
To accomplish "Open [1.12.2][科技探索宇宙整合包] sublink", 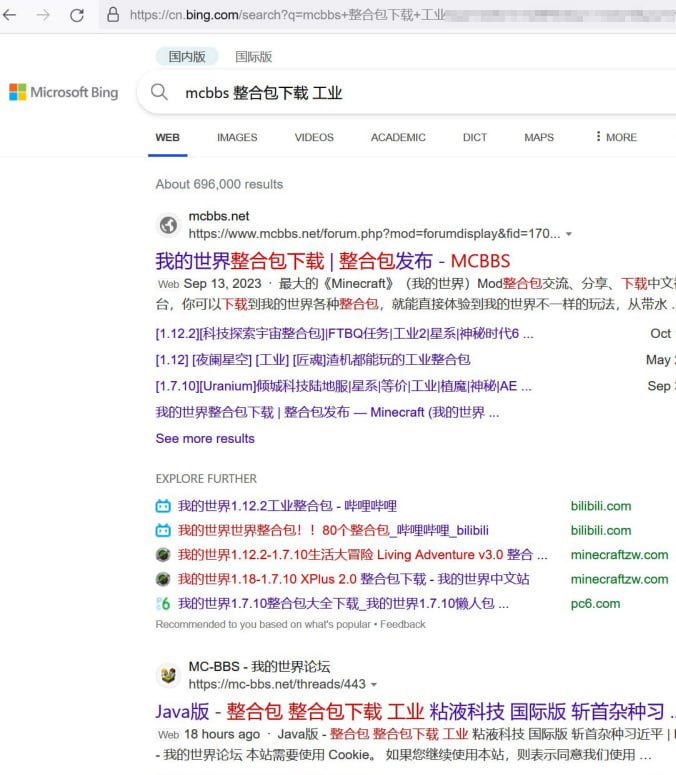I will [344, 334].
